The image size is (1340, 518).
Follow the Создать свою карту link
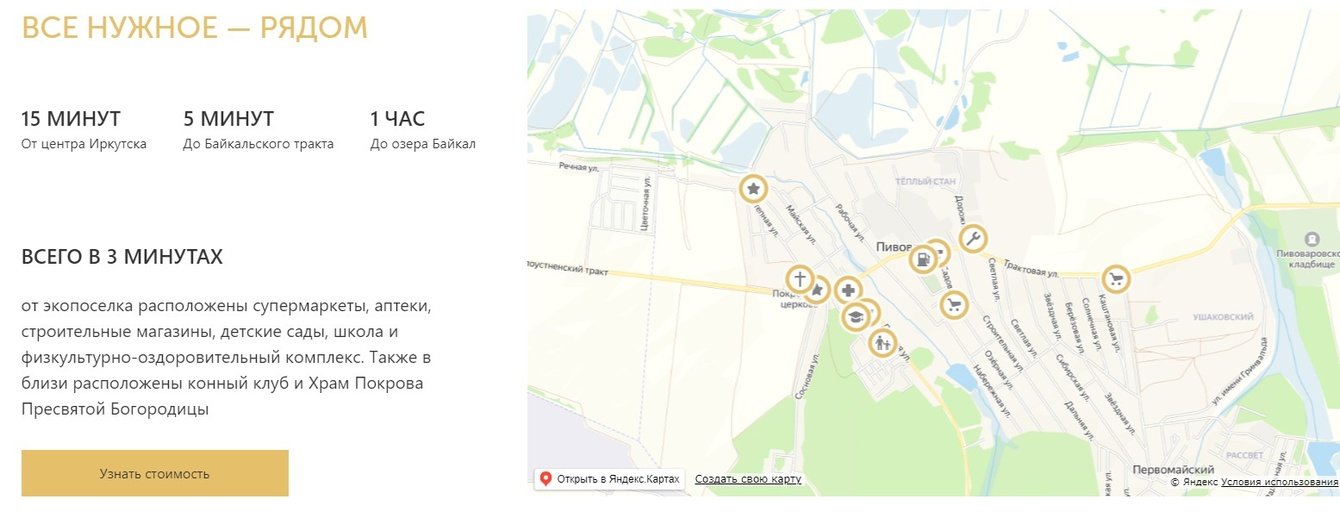[x=748, y=479]
